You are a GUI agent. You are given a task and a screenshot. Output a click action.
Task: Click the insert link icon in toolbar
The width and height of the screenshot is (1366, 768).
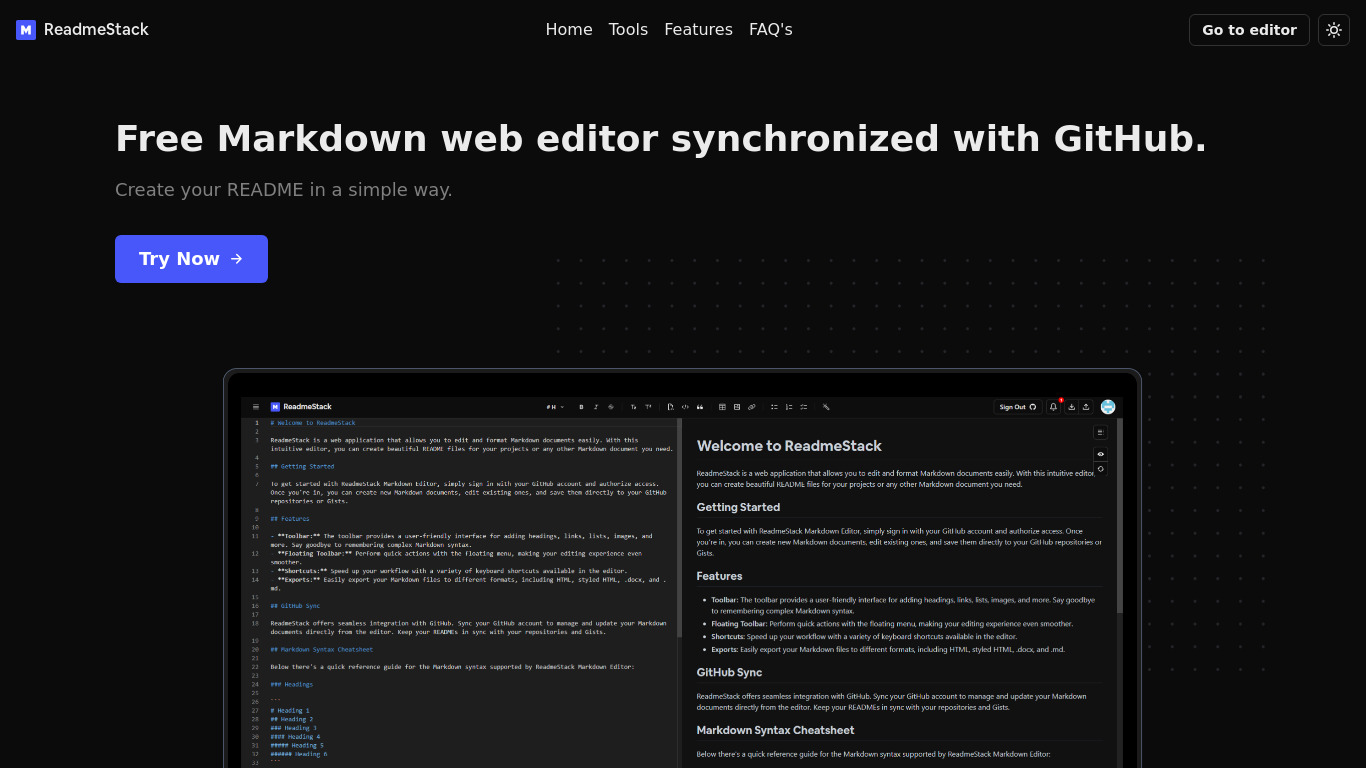point(751,407)
